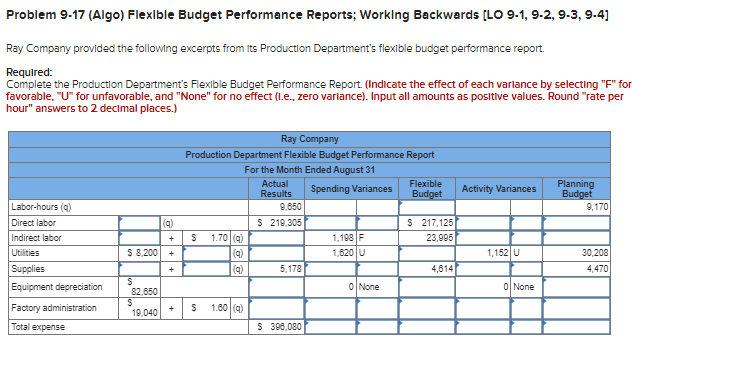Click the Labor-hours Flexible Budget input field
This screenshot has width=750, height=388.
427,207
